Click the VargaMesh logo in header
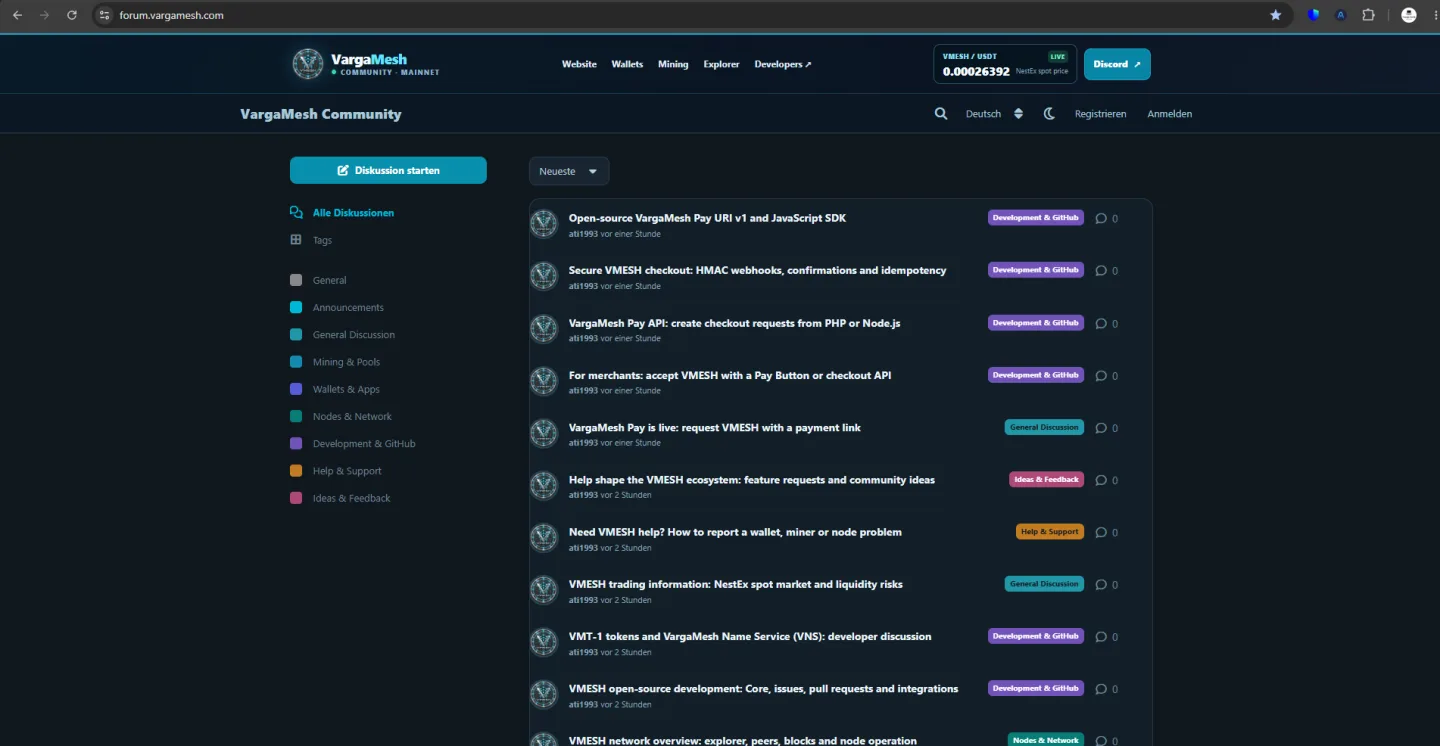The width and height of the screenshot is (1440, 746). click(366, 64)
